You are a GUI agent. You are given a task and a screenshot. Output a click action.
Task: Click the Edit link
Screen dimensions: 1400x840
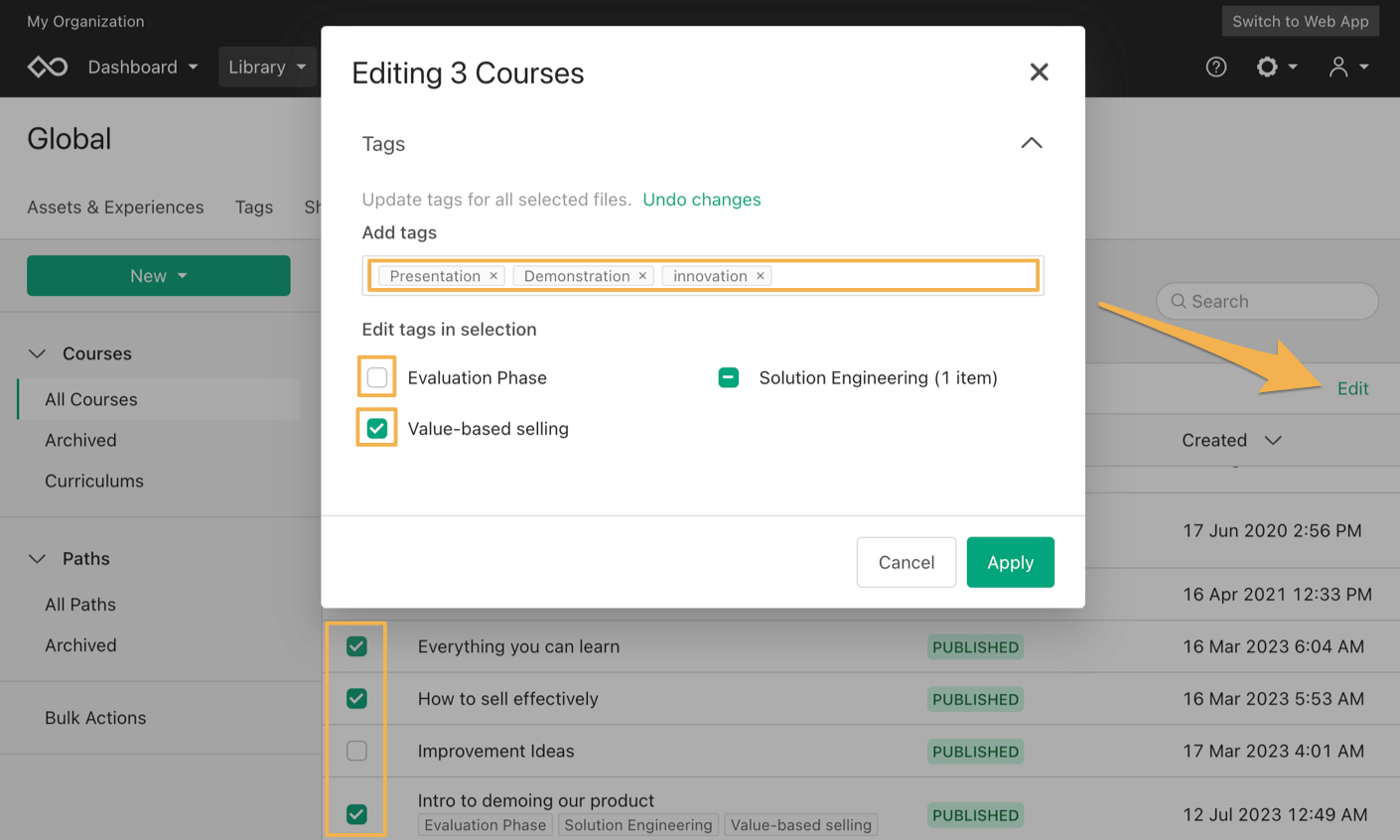point(1352,388)
